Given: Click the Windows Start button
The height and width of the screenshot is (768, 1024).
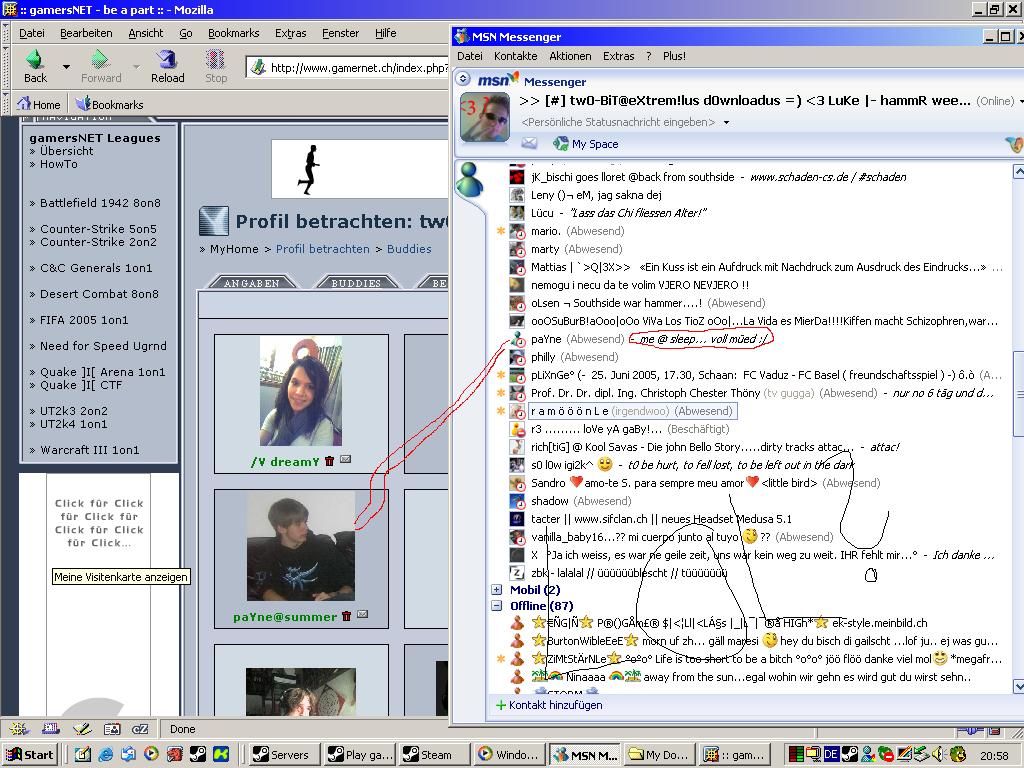Looking at the screenshot, I should click(x=29, y=755).
